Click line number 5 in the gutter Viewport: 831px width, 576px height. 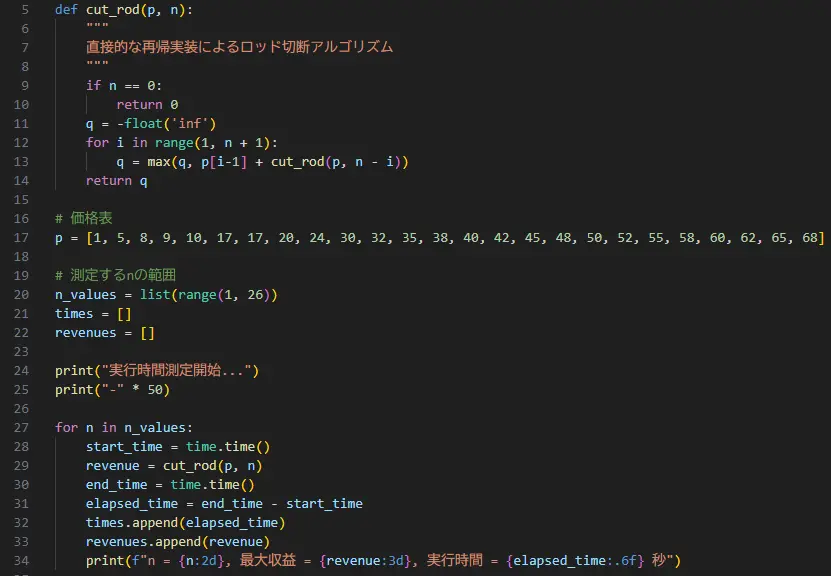point(25,9)
